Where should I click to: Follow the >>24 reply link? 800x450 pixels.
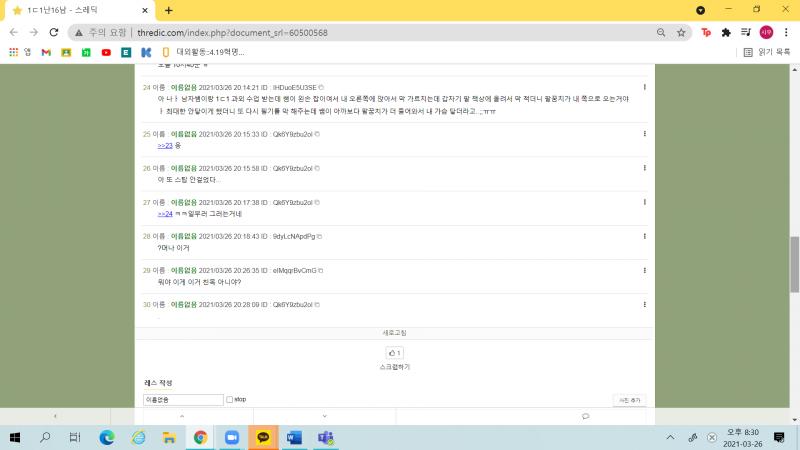point(165,214)
